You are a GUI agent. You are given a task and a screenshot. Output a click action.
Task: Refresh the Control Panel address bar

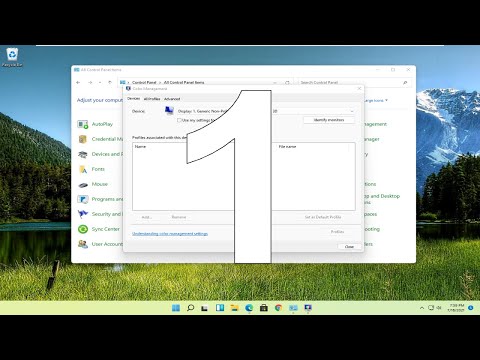click(x=287, y=82)
